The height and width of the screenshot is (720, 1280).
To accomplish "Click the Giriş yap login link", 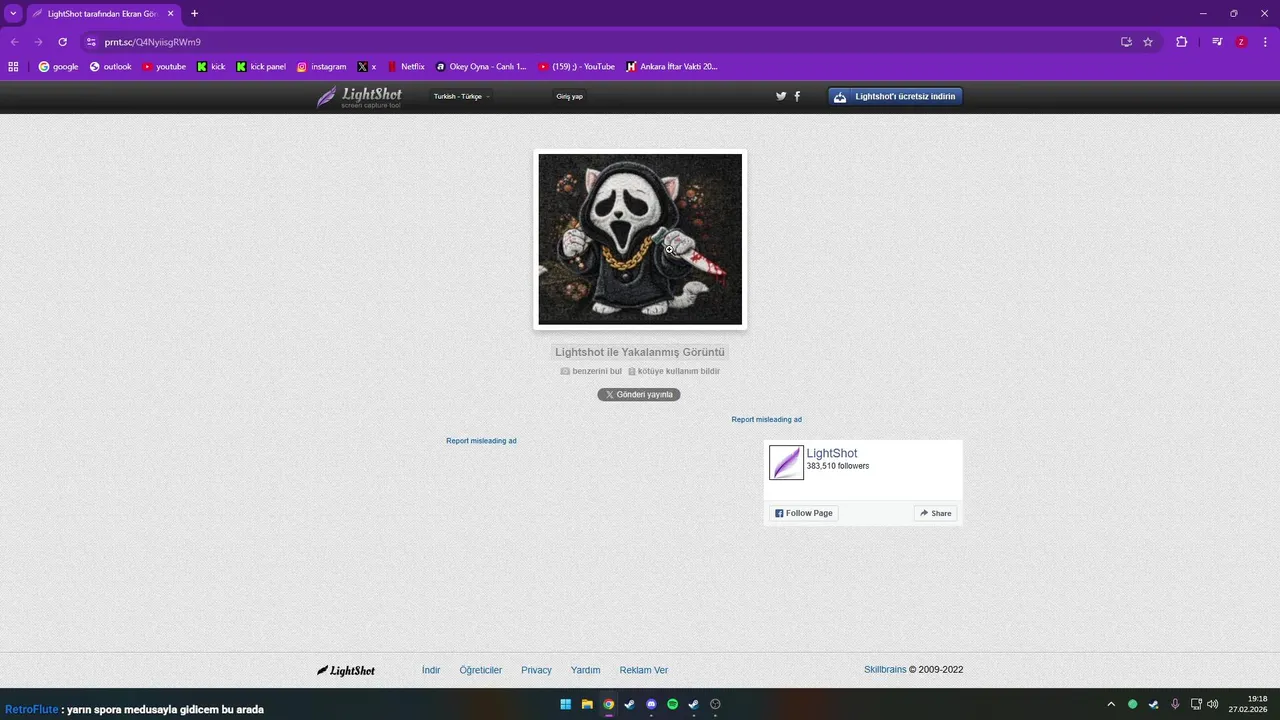I will pyautogui.click(x=570, y=97).
